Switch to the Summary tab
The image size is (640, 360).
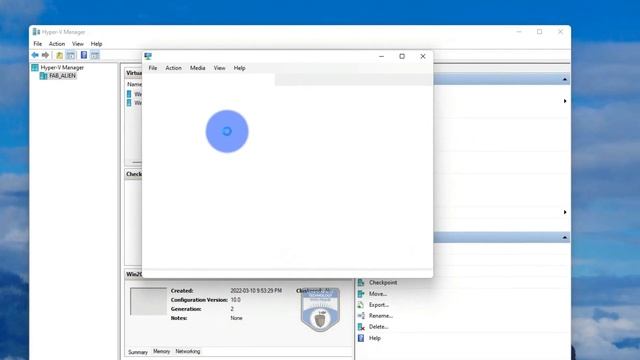click(x=138, y=352)
